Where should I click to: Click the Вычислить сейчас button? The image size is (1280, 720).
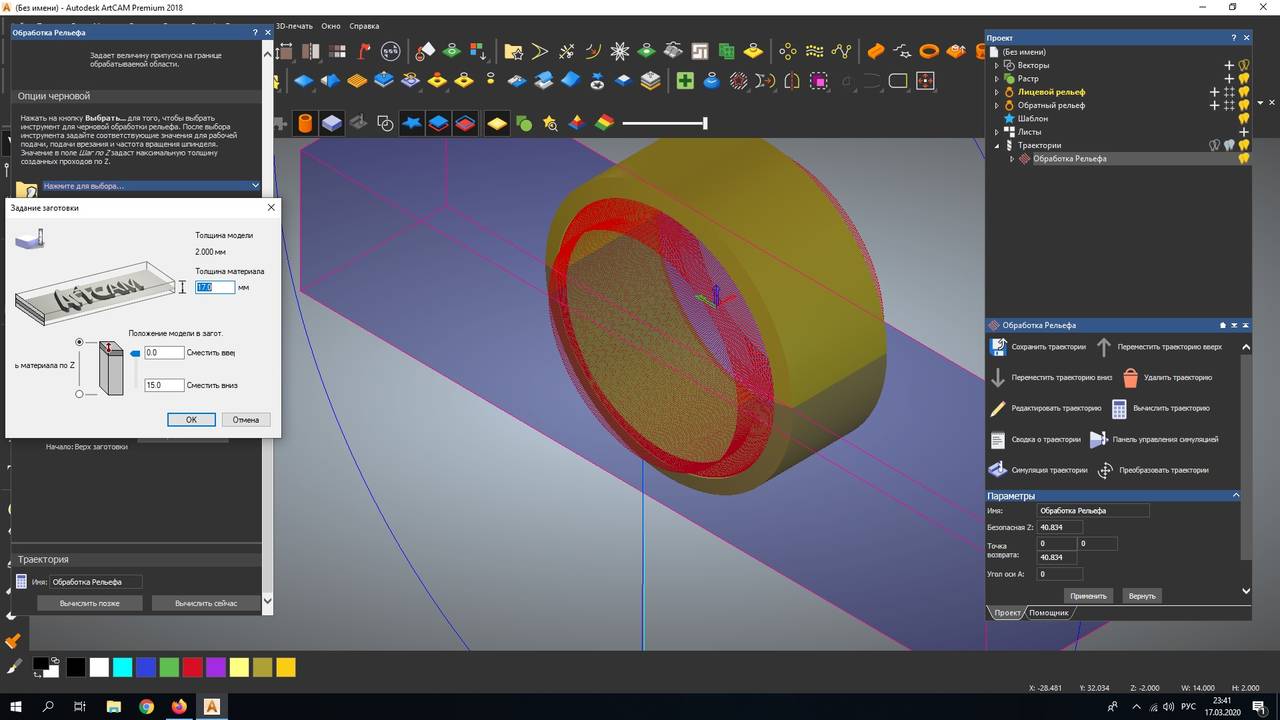(206, 603)
